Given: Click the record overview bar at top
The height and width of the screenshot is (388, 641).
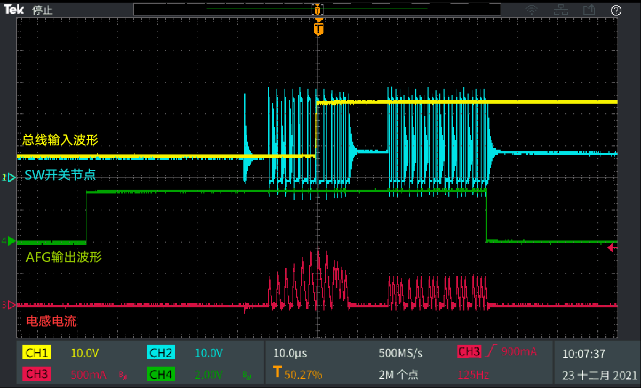Looking at the screenshot, I should (317, 9).
